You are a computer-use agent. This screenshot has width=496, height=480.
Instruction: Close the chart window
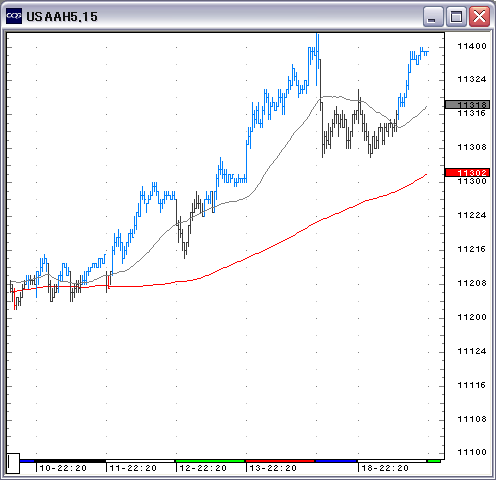479,16
